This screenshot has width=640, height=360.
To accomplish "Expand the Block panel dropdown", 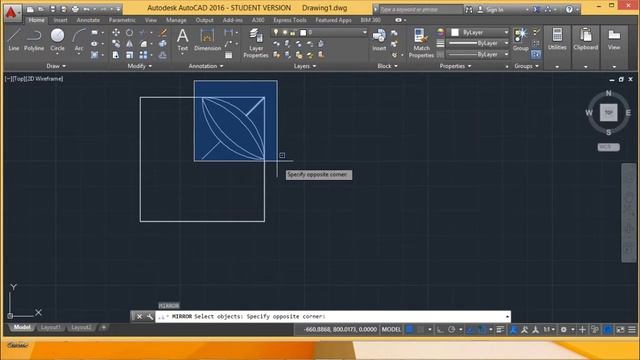I will coord(387,66).
